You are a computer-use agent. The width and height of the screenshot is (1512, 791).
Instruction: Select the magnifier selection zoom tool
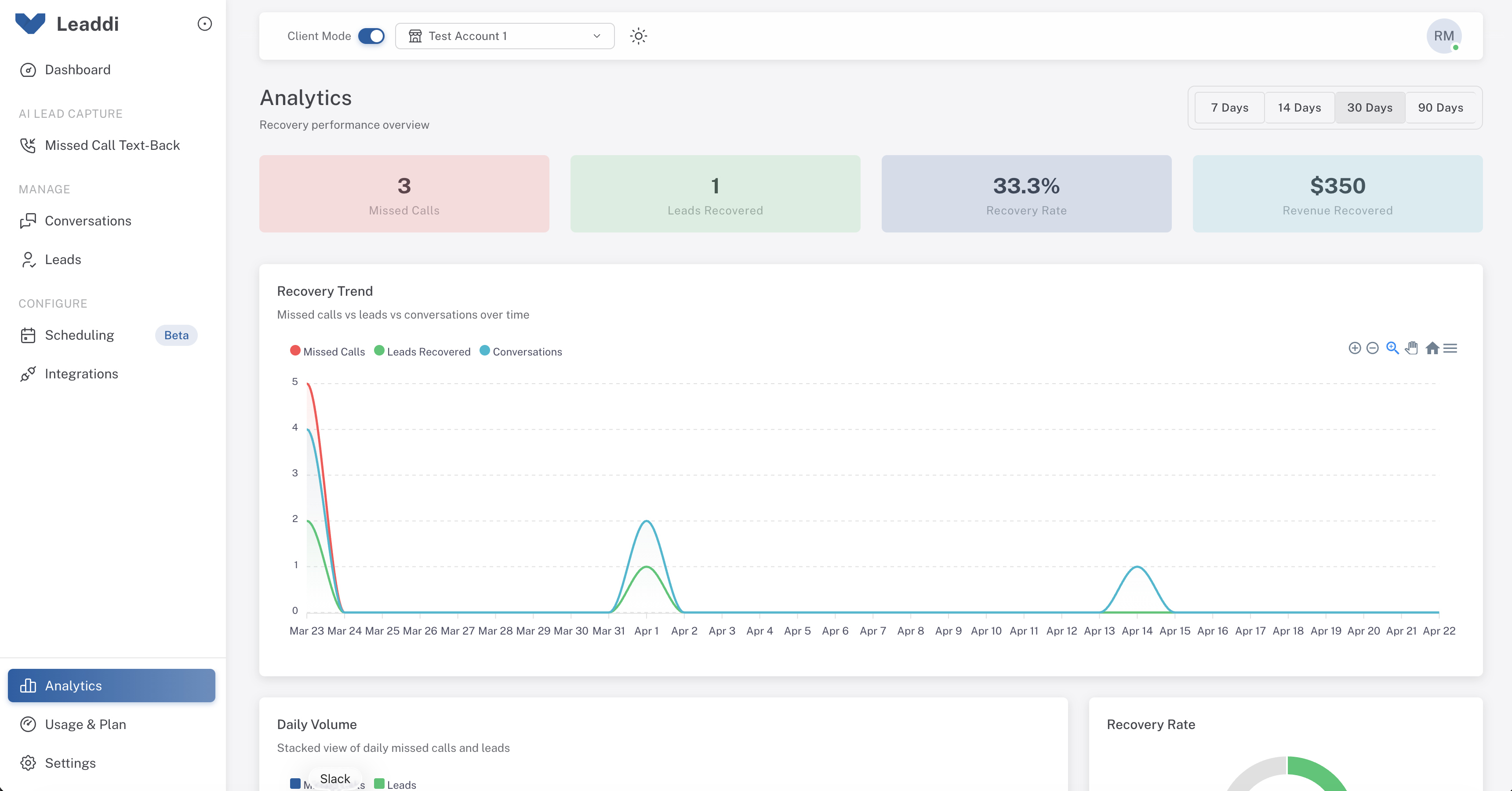[1392, 348]
